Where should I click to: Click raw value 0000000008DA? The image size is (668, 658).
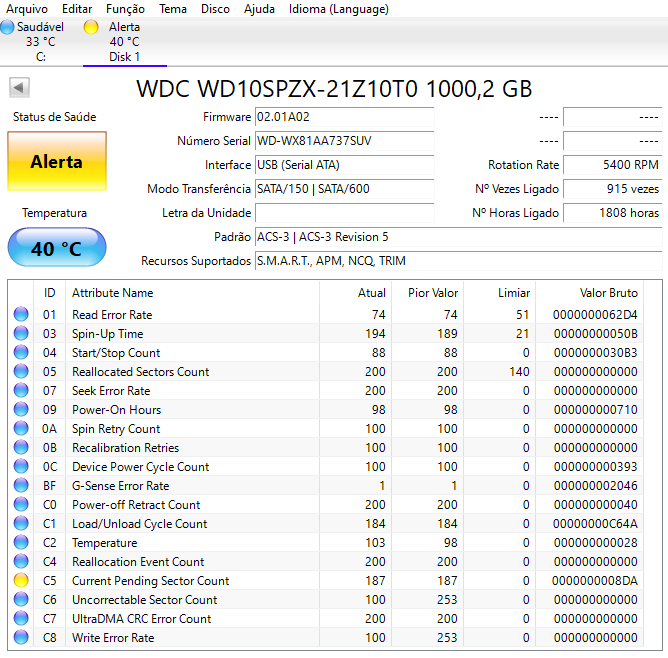coord(595,580)
